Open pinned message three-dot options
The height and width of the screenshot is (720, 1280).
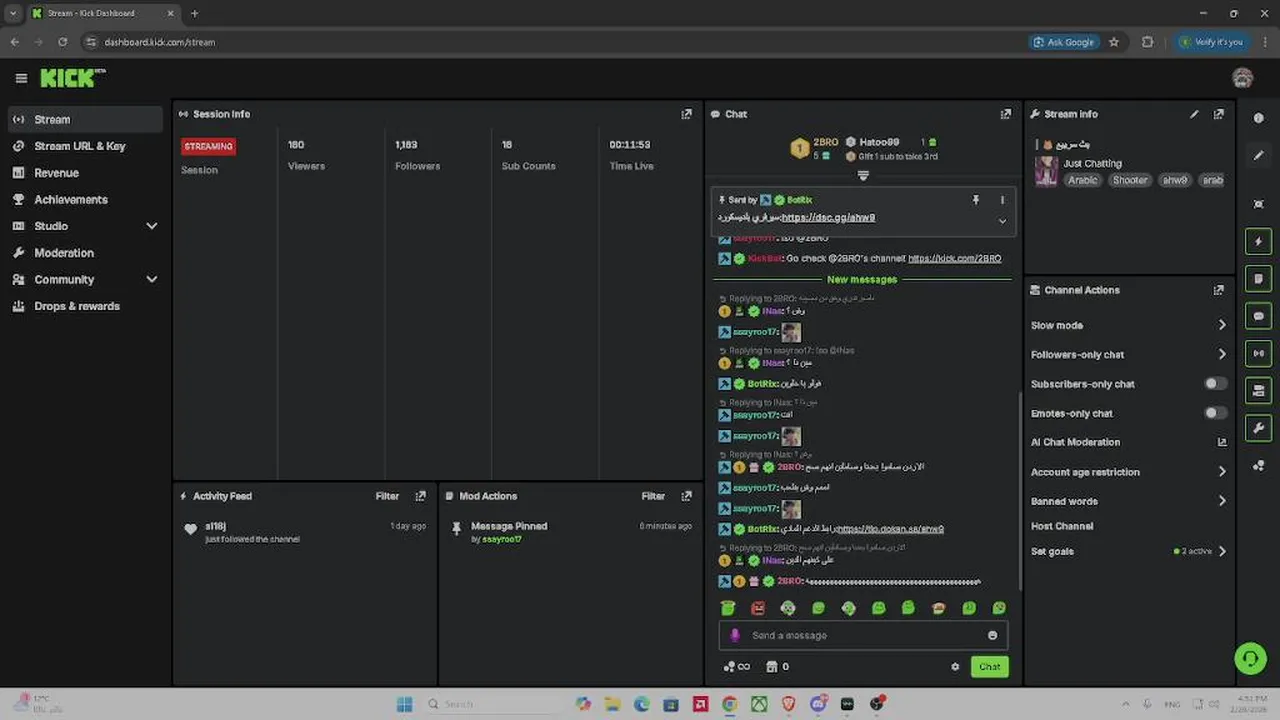[1002, 200]
